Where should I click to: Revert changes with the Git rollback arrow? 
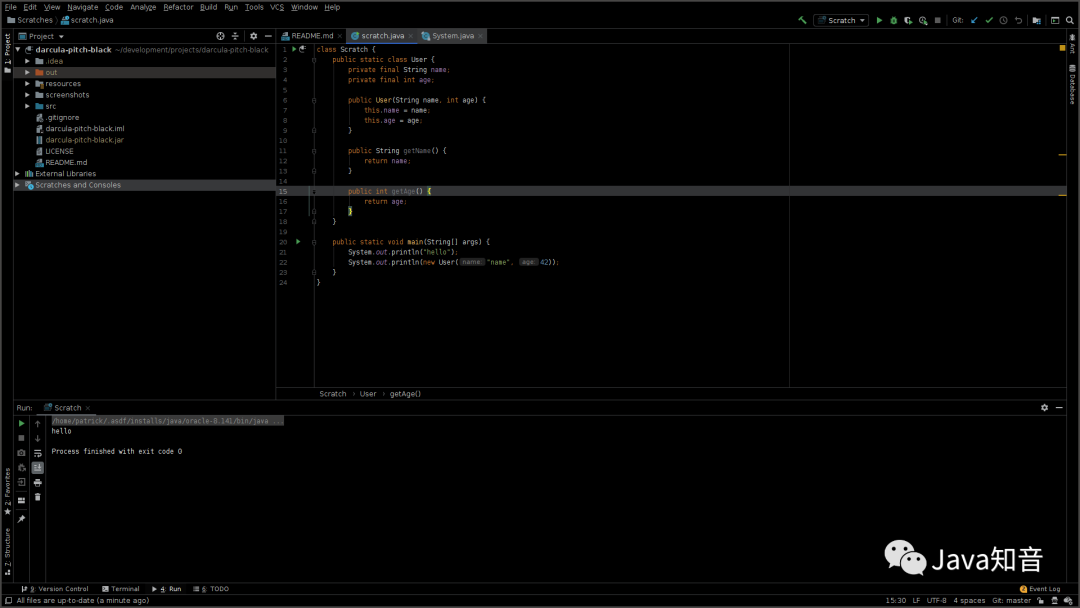tap(1018, 20)
